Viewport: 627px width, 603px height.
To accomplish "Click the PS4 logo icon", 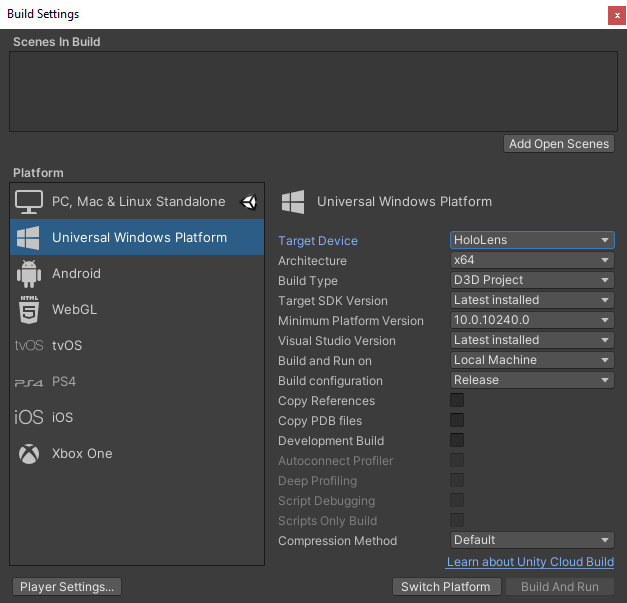I will click(29, 383).
